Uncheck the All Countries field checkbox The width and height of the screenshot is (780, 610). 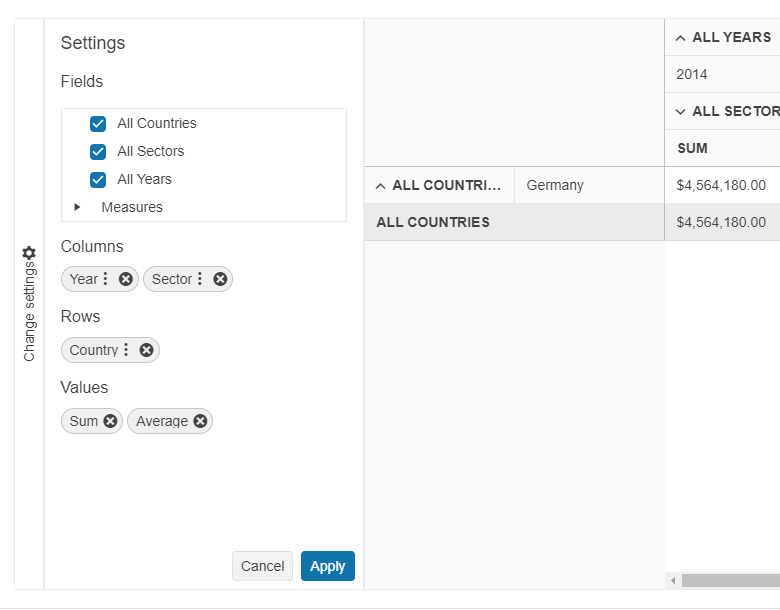pos(98,124)
